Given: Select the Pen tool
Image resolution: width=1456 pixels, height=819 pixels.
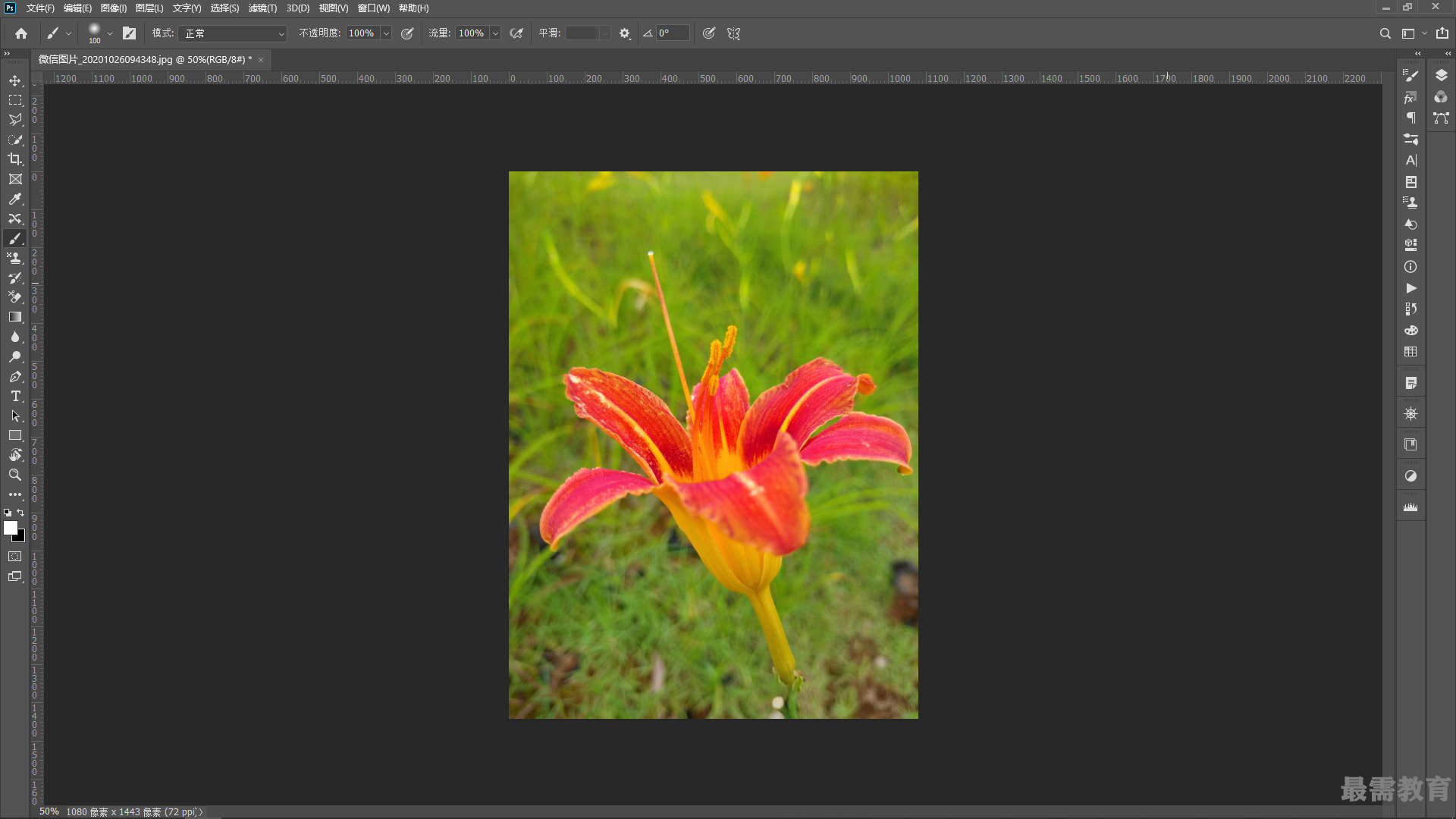Looking at the screenshot, I should pos(15,376).
